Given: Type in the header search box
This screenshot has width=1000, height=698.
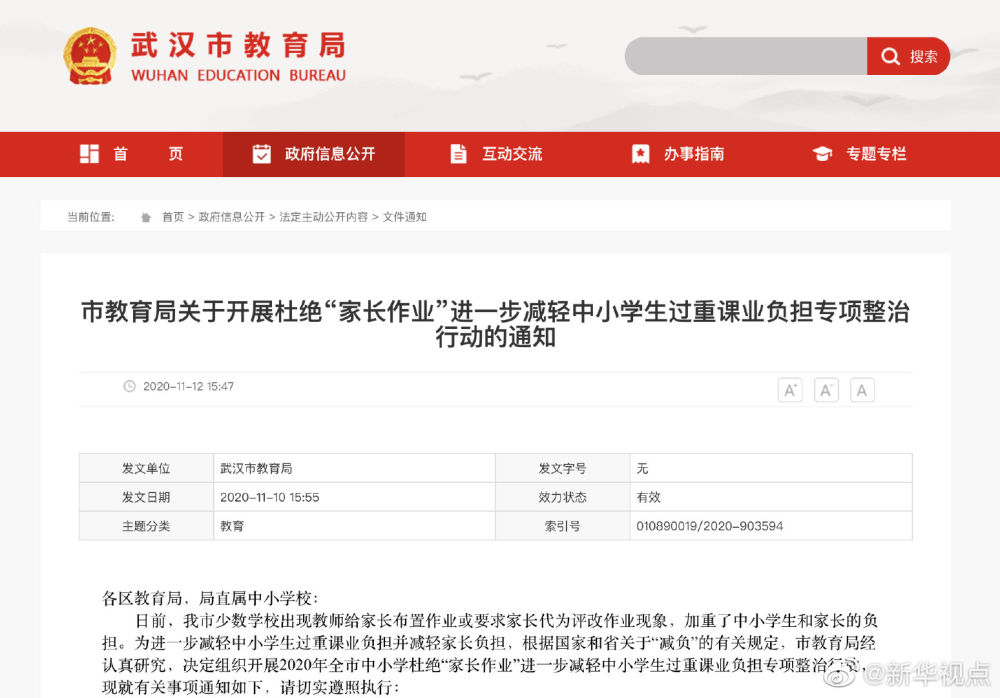Looking at the screenshot, I should 745,56.
